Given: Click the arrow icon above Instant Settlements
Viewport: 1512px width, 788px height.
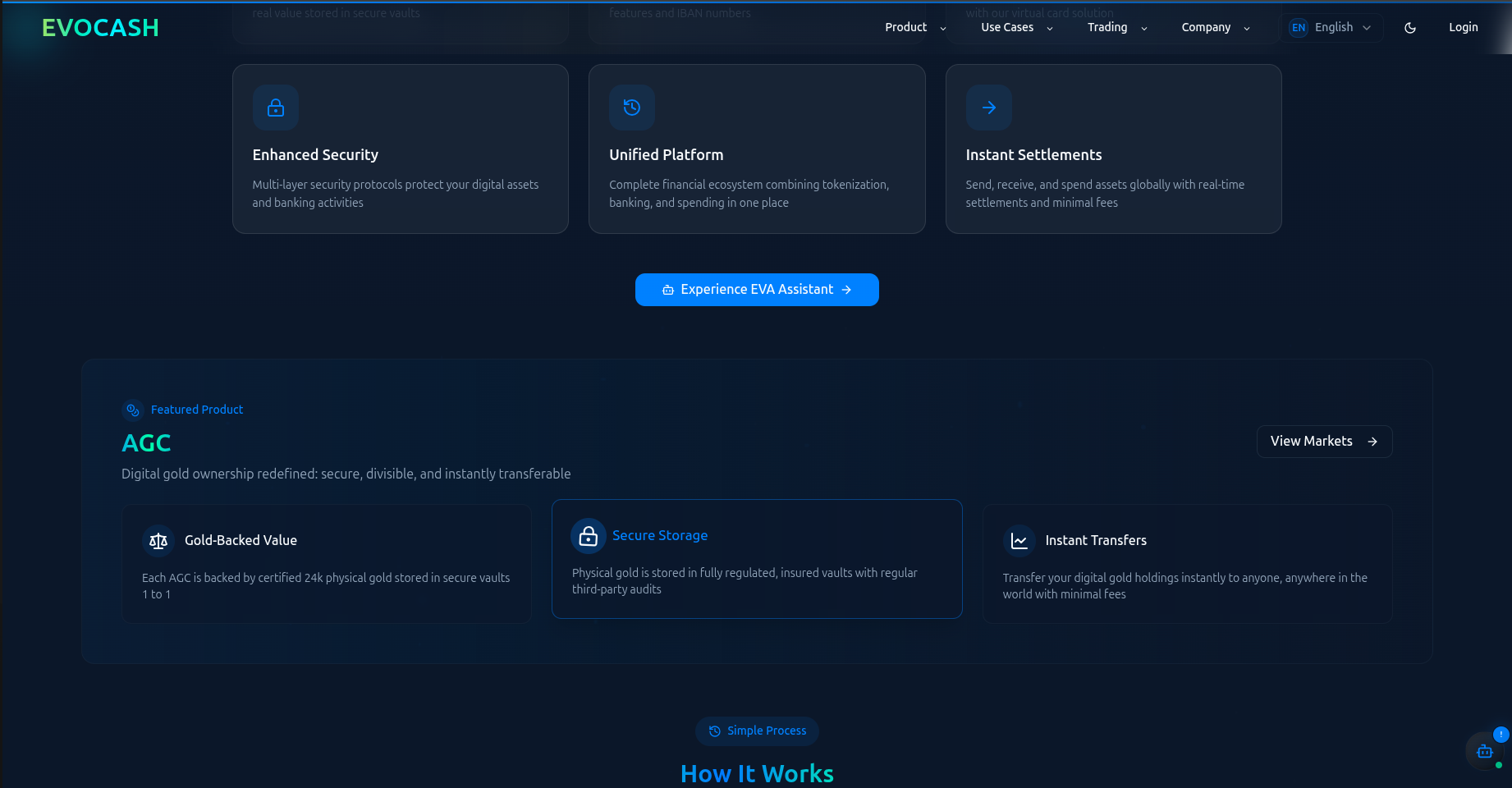Looking at the screenshot, I should click(x=988, y=108).
